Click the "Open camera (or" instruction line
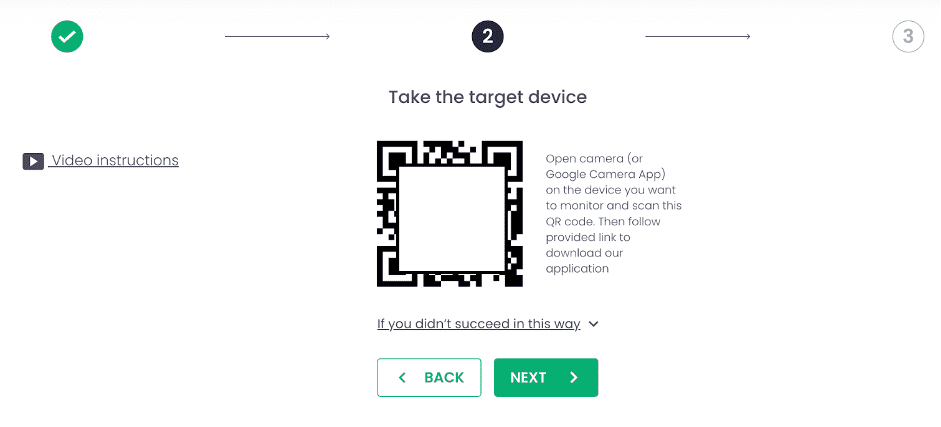 pyautogui.click(x=588, y=159)
